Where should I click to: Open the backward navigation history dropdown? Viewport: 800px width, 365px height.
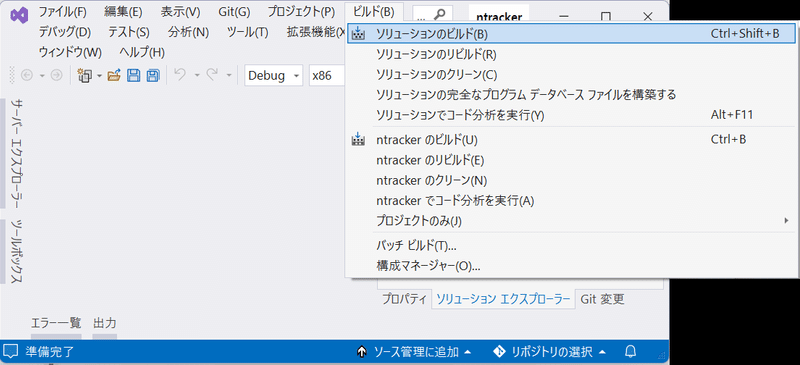(x=42, y=76)
